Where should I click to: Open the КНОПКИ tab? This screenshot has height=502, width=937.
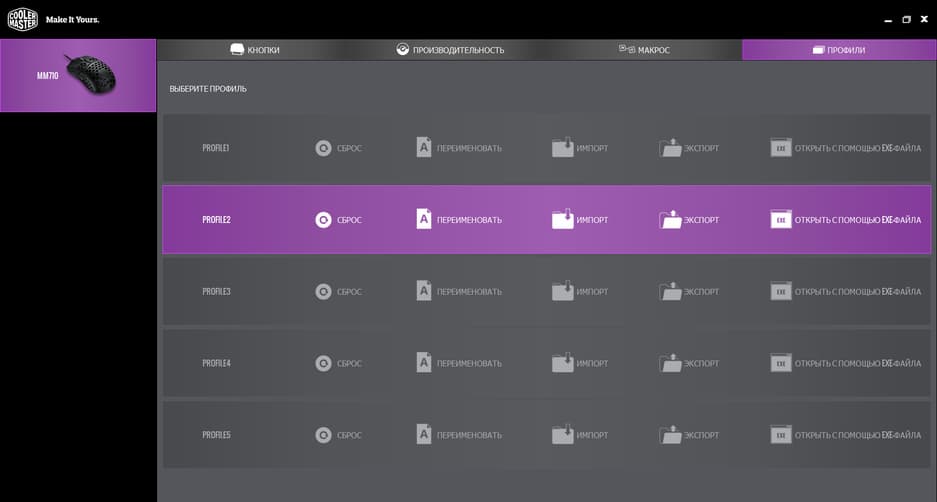click(x=255, y=50)
